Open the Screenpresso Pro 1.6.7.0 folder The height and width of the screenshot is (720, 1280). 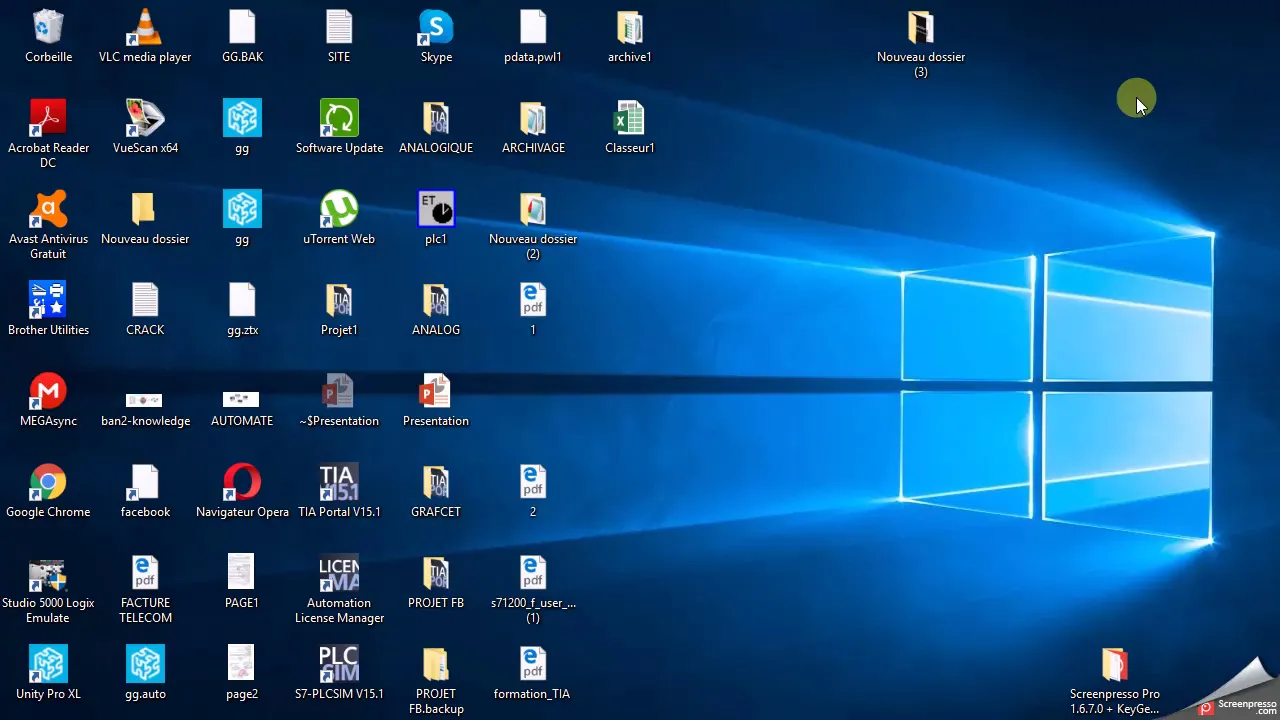(x=1115, y=665)
